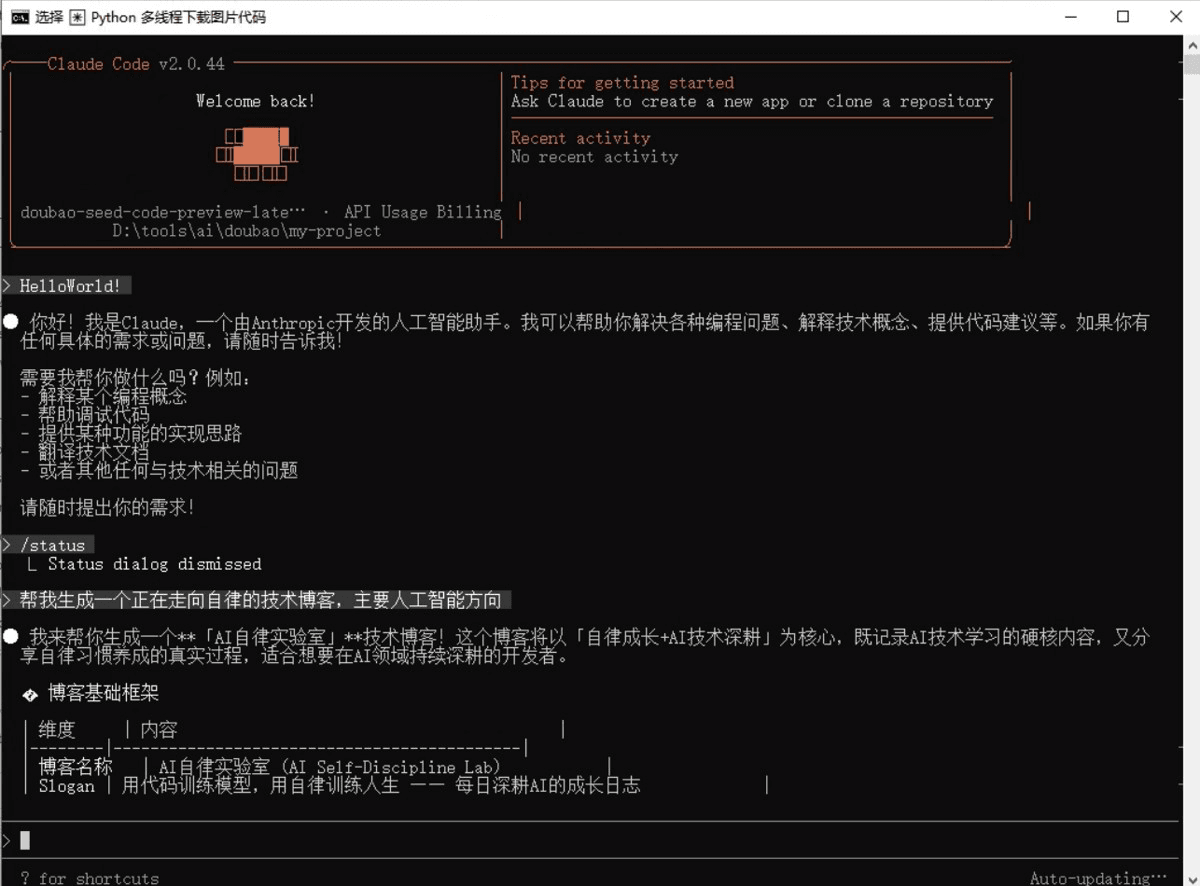
Task: Click the project path D:\tools\ai\doubao\my-project
Action: [x=246, y=231]
